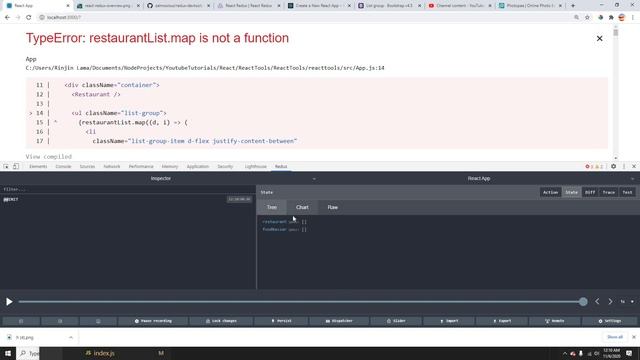Open the DevTools Performance panel
This screenshot has height=360, width=640.
pyautogui.click(x=141, y=167)
